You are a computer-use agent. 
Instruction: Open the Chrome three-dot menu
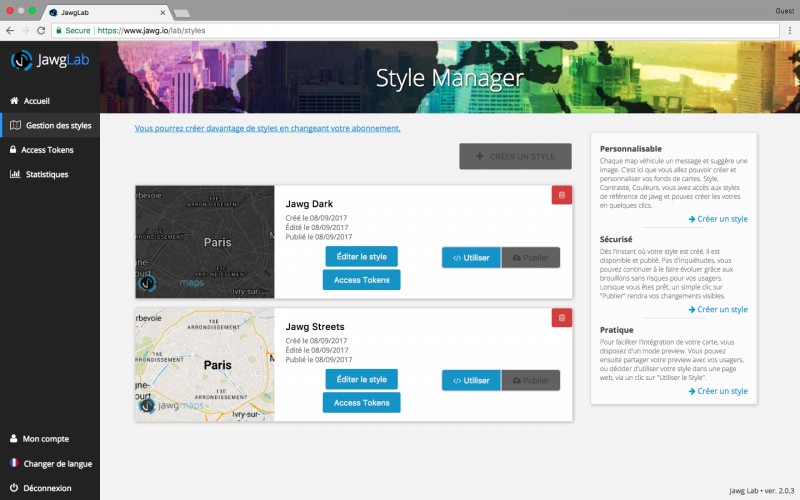click(790, 31)
